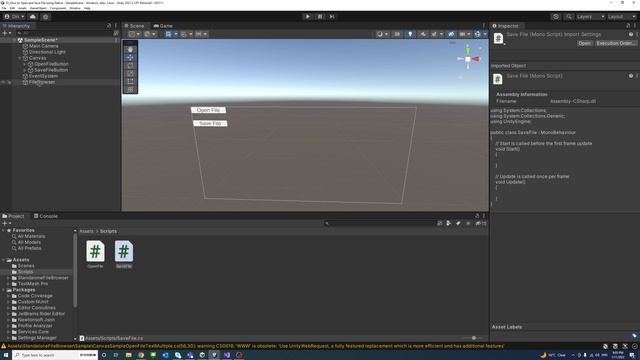
Task: Open the Component menu
Action: pyautogui.click(x=58, y=8)
